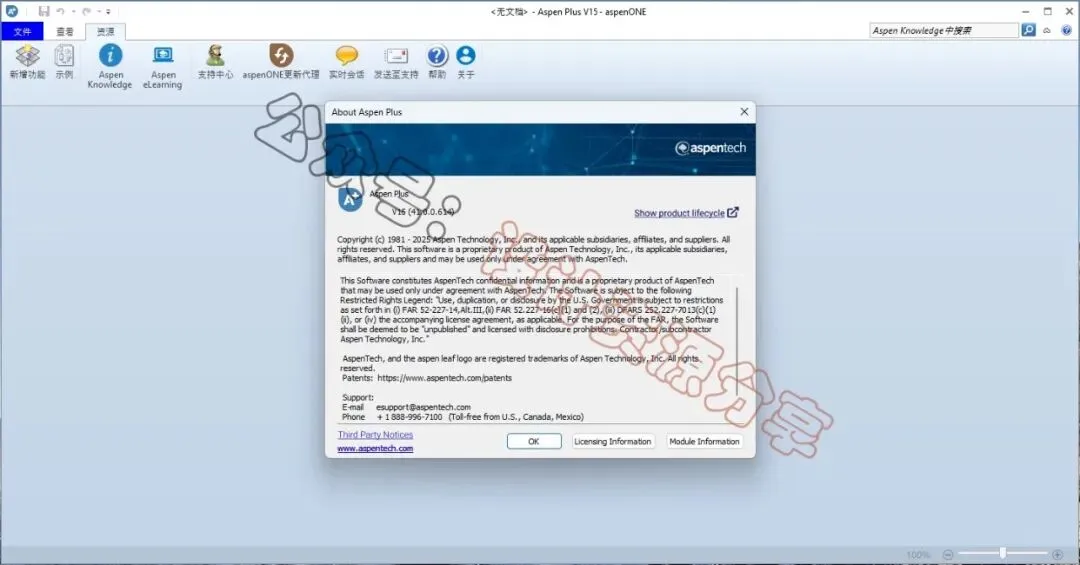Image resolution: width=1080 pixels, height=565 pixels.
Task: Open the redo history dropdown arrow
Action: tap(98, 11)
